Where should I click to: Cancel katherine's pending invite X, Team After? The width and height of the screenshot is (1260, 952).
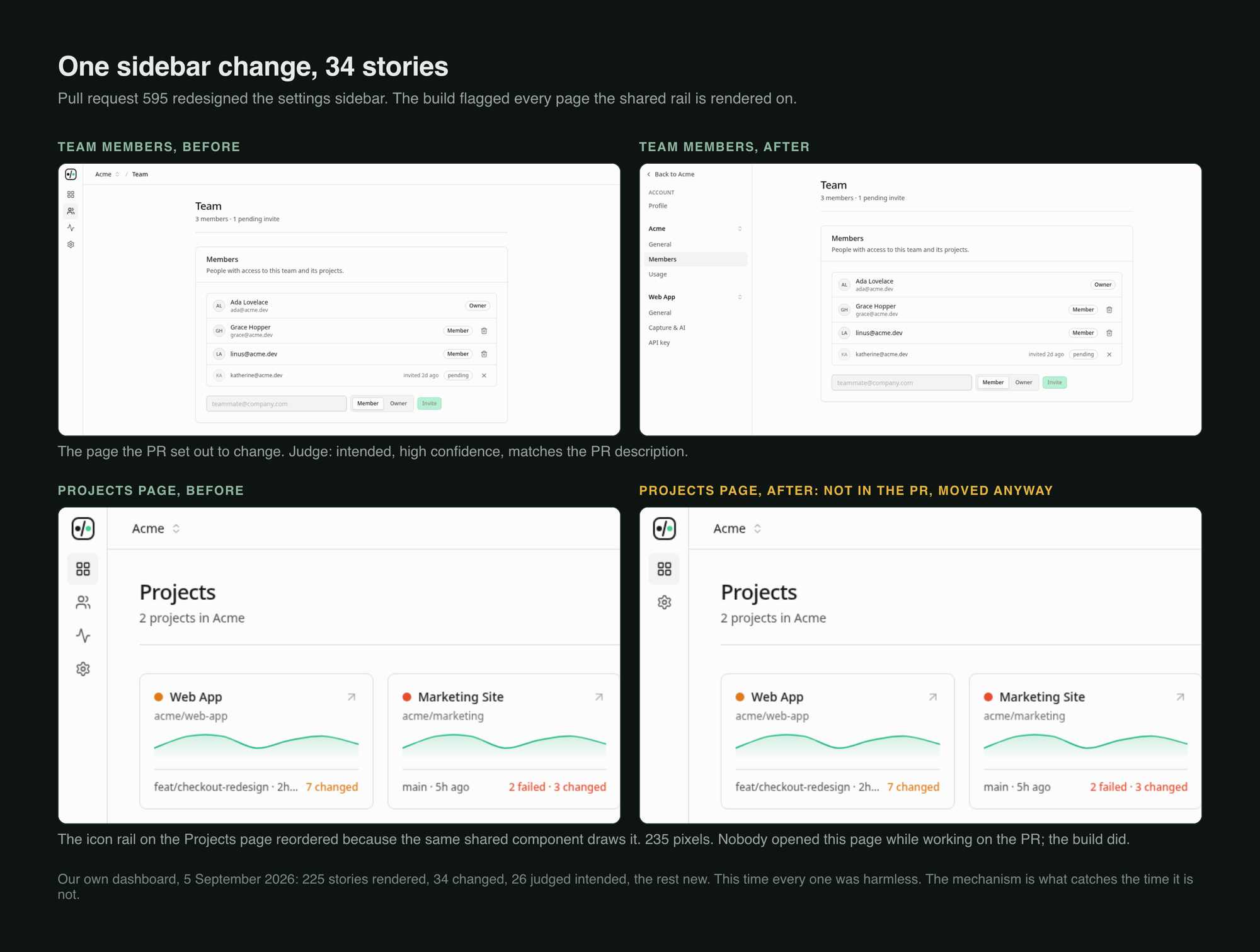1109,355
